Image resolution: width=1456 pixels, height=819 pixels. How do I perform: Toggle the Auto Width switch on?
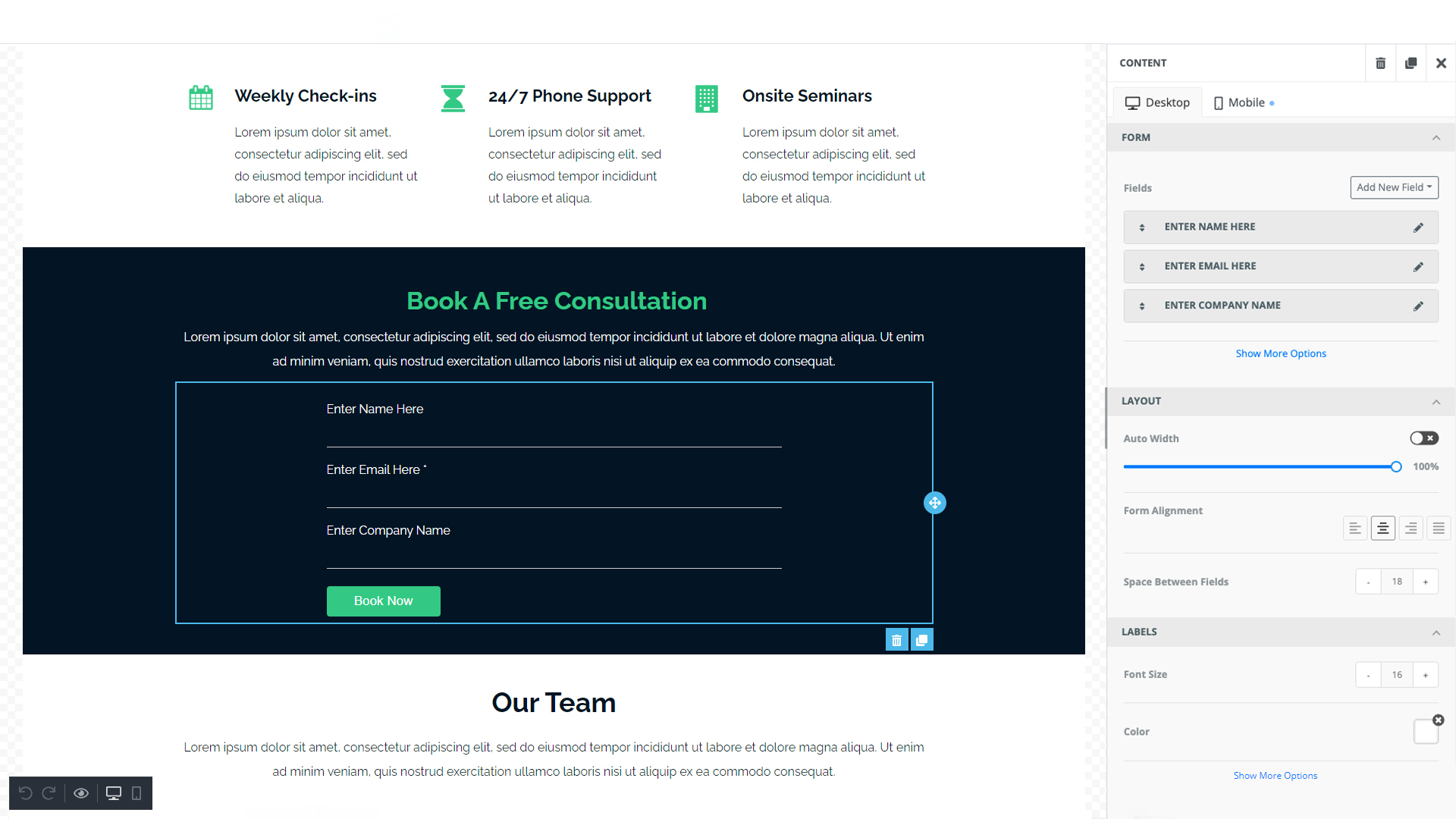point(1423,438)
